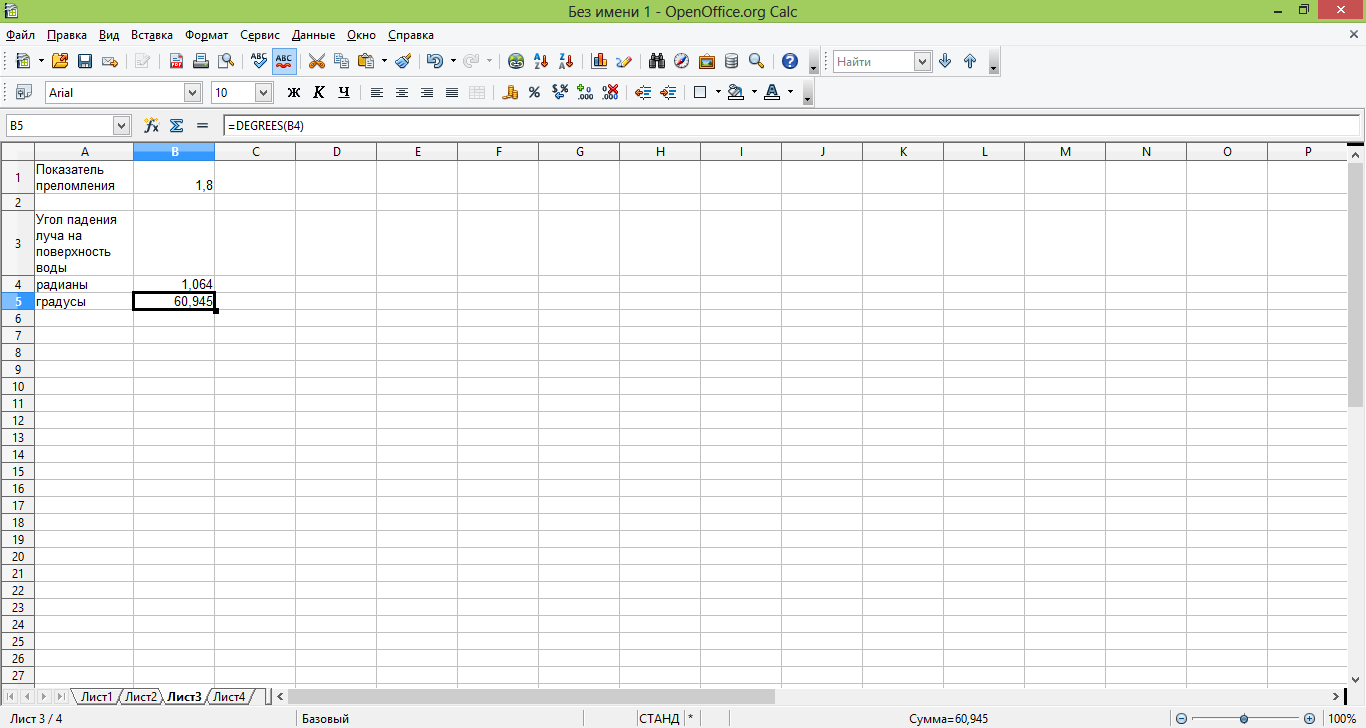Toggle Center Horizontally alignment

pyautogui.click(x=402, y=92)
